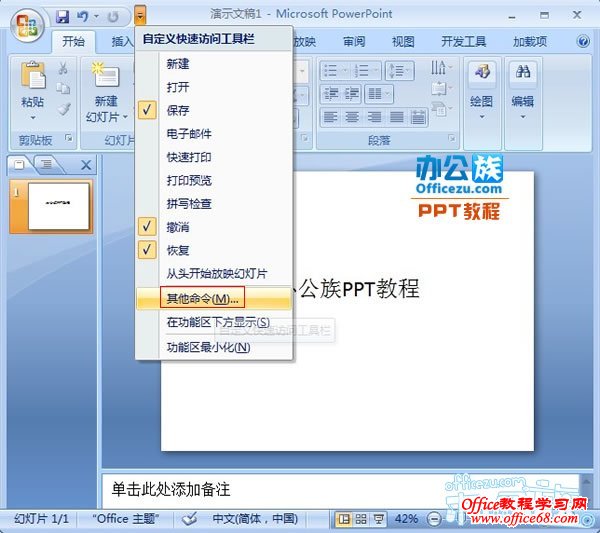The image size is (600, 533).
Task: Expand the Paste (粘贴) dropdown arrow
Action: pyautogui.click(x=33, y=117)
